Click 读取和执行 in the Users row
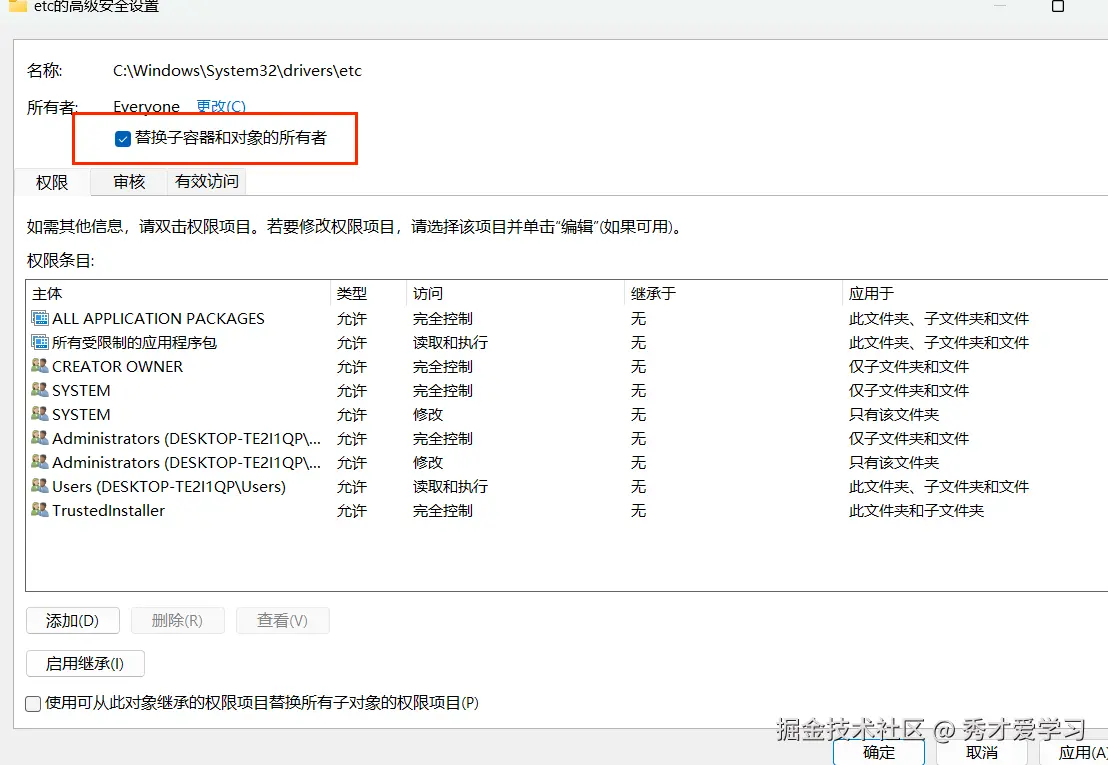The width and height of the screenshot is (1108, 765). [x=450, y=487]
